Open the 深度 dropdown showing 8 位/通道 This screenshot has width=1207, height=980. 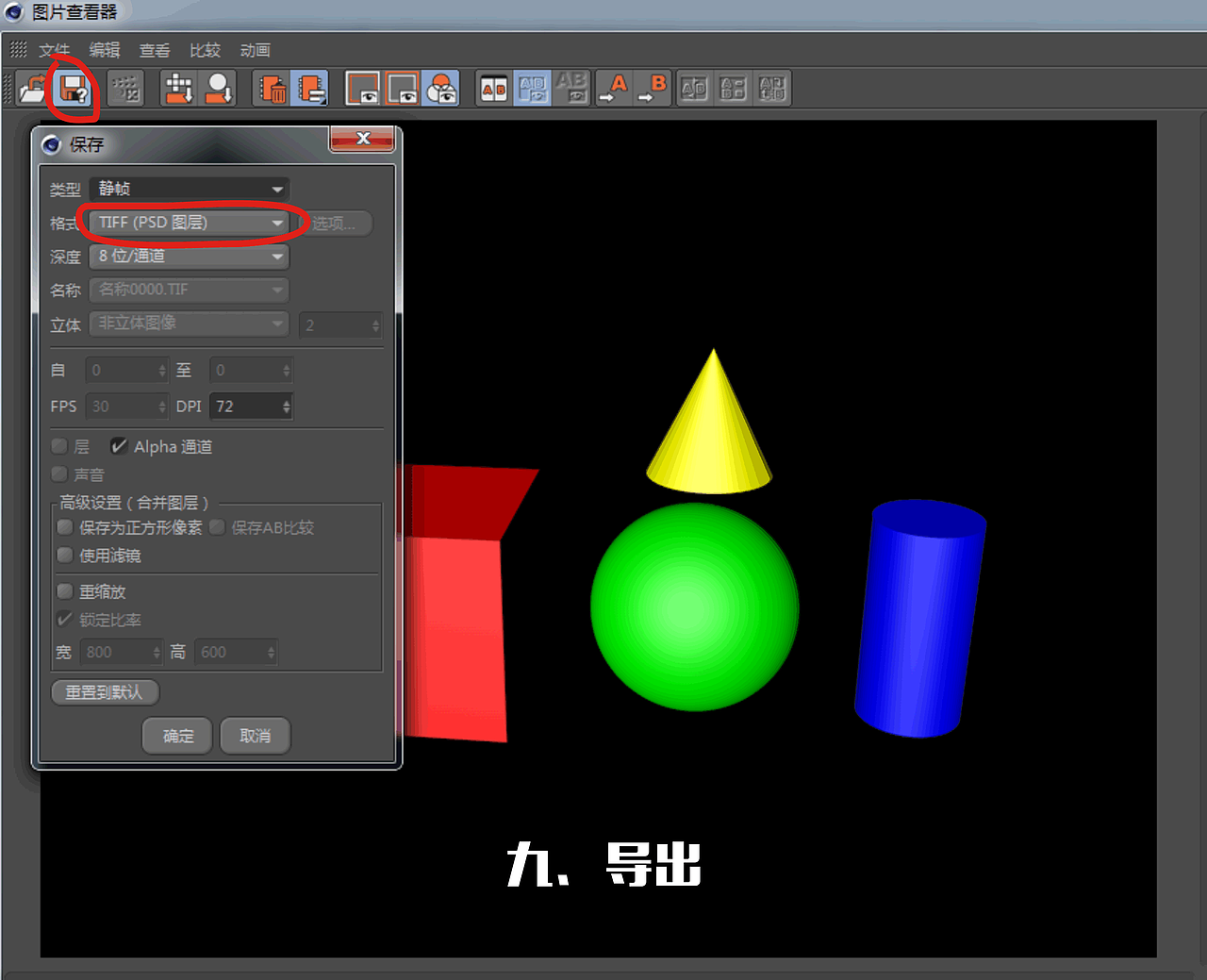click(190, 257)
